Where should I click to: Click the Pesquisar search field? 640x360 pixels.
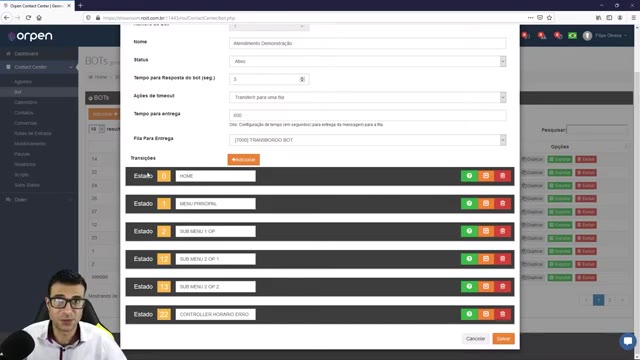[597, 130]
